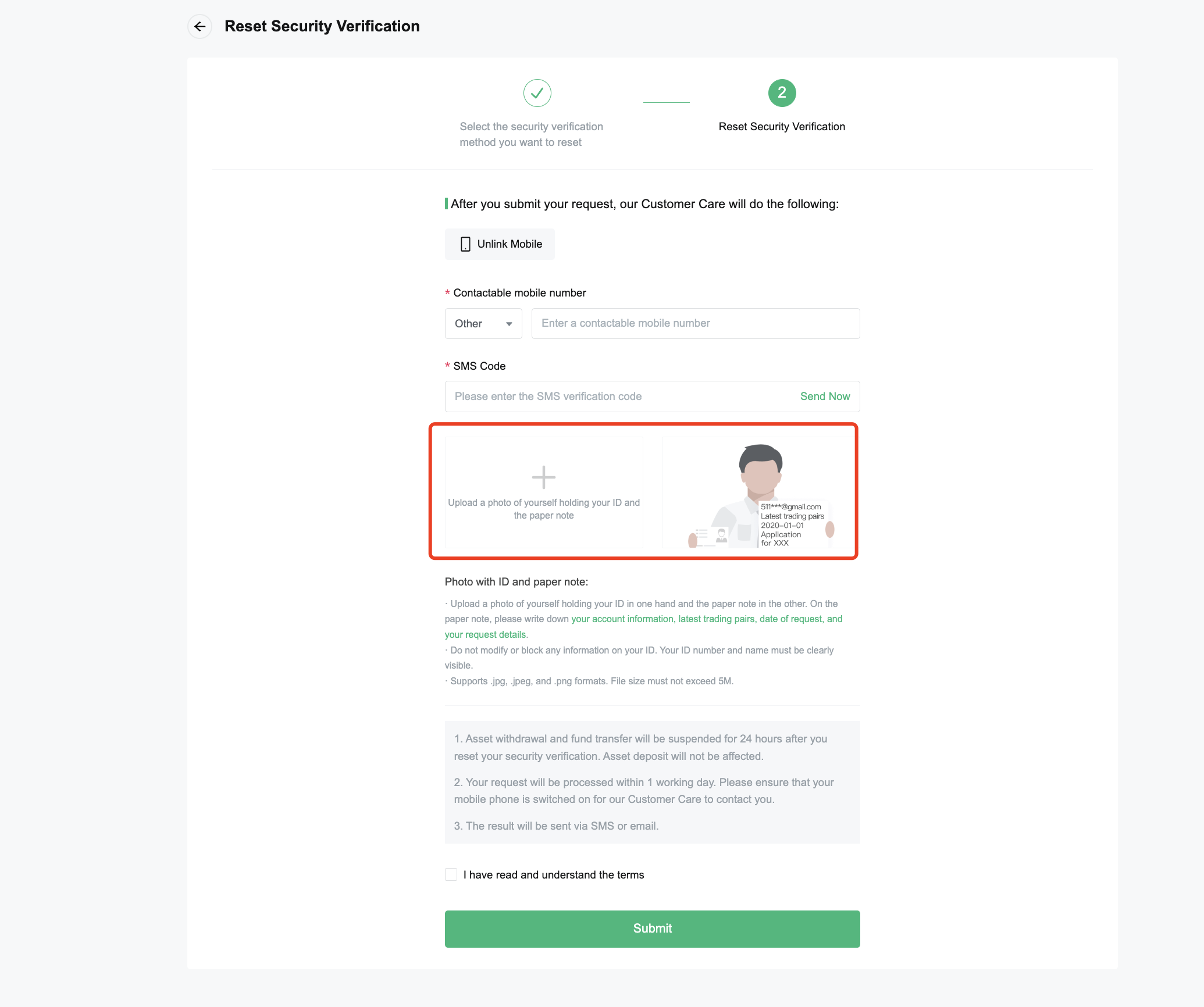This screenshot has width=1204, height=1007.
Task: Click 'Select the security verification method' step label
Action: pyautogui.click(x=531, y=134)
